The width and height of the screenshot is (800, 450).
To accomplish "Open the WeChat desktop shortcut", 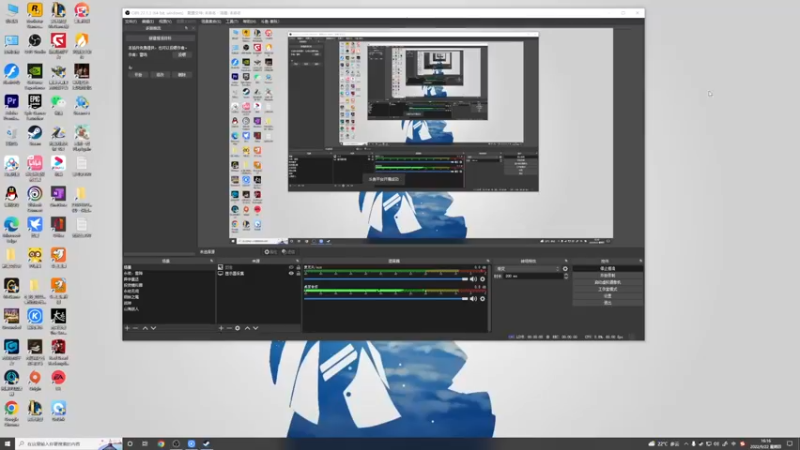I will (x=58, y=105).
